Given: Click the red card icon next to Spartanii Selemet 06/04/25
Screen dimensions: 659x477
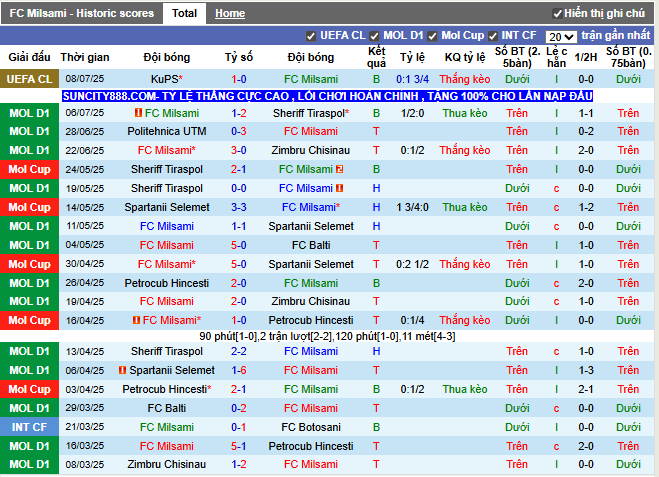Looking at the screenshot, I should 122,370.
